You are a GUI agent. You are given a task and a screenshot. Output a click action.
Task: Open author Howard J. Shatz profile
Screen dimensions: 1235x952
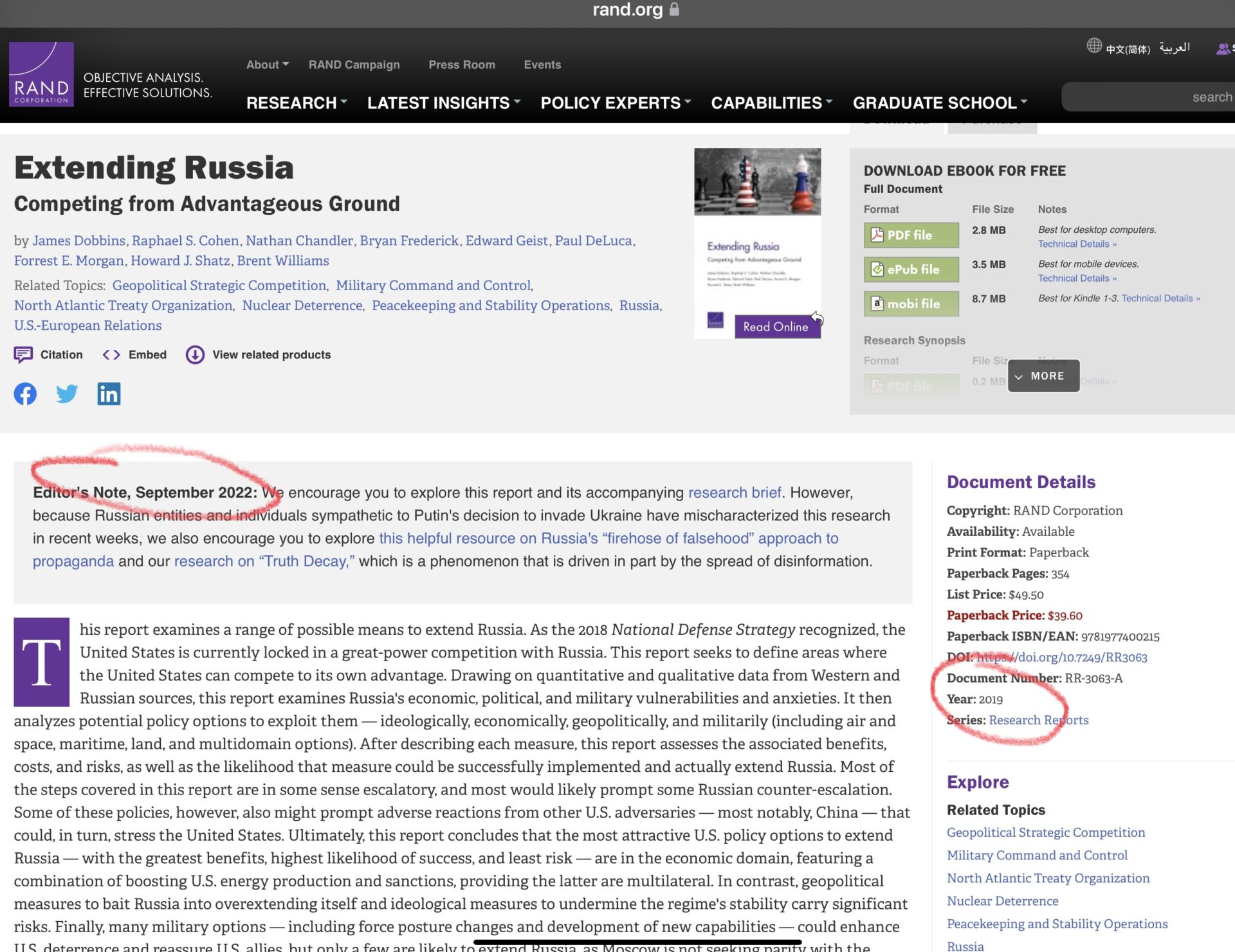(180, 261)
